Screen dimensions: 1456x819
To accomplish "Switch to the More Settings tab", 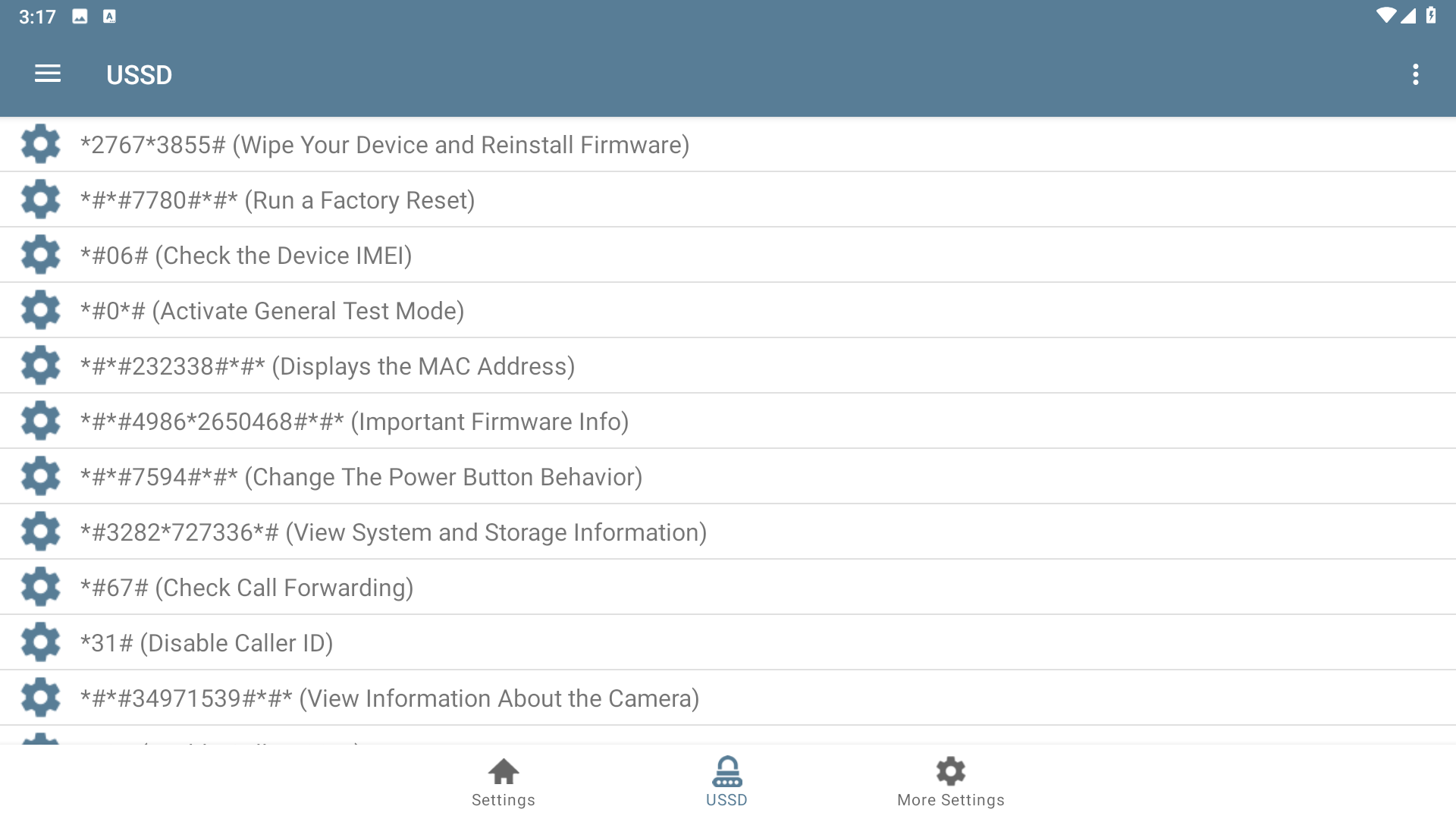I will 950,781.
